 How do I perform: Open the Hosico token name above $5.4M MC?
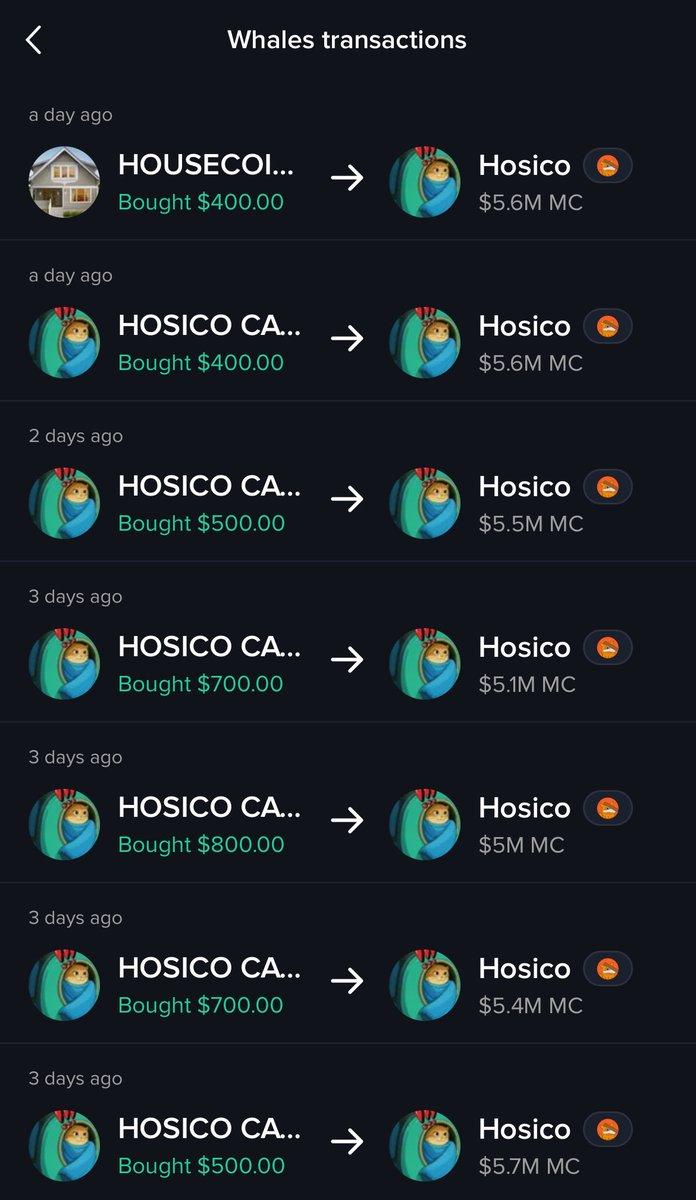coord(524,969)
